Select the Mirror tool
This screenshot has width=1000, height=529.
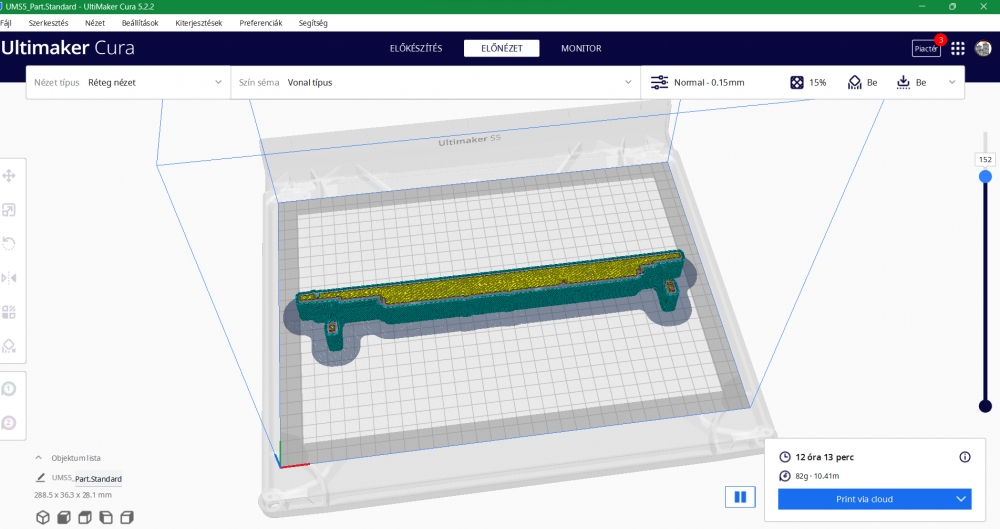click(9, 278)
